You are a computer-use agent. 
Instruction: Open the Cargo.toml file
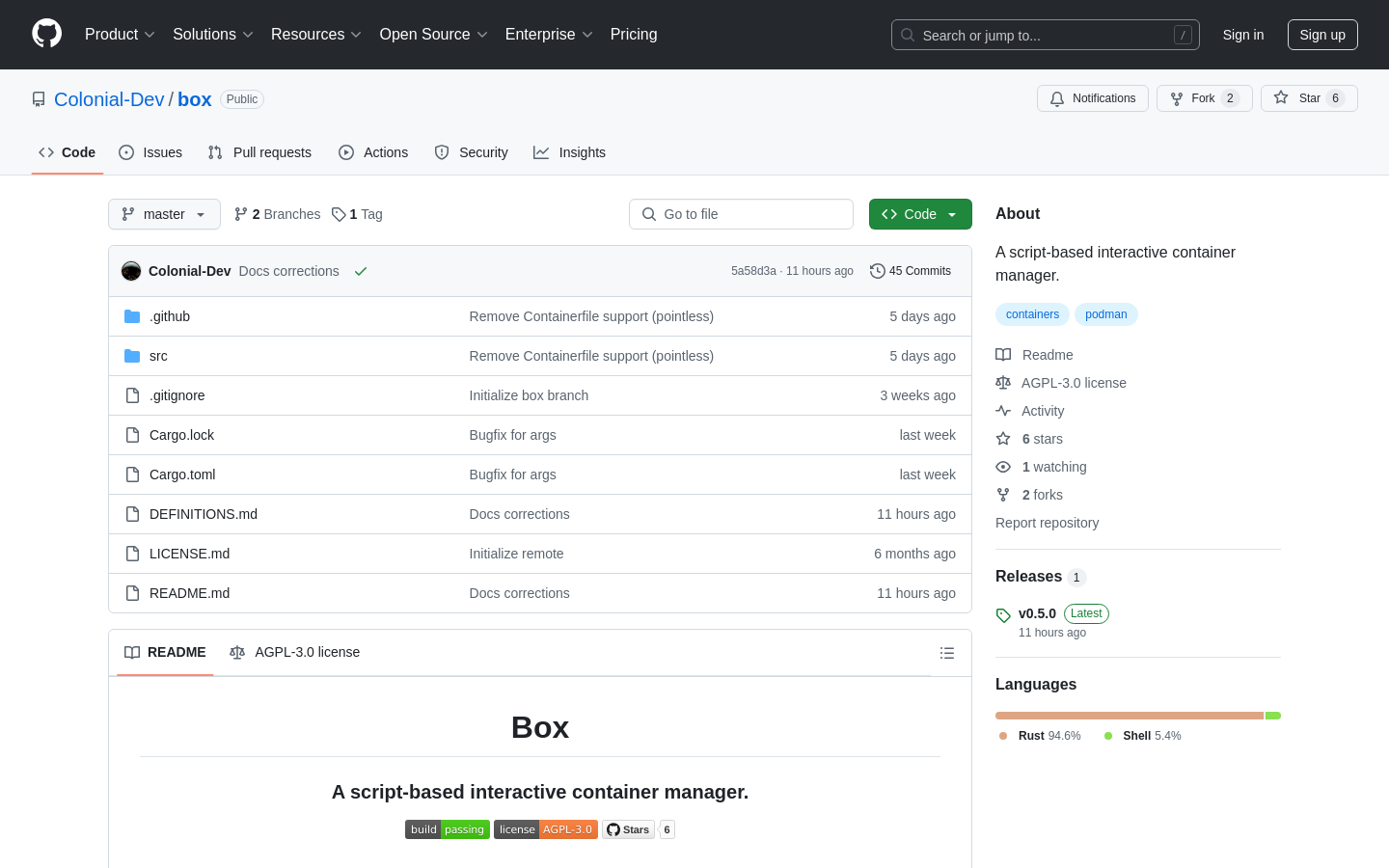click(182, 475)
